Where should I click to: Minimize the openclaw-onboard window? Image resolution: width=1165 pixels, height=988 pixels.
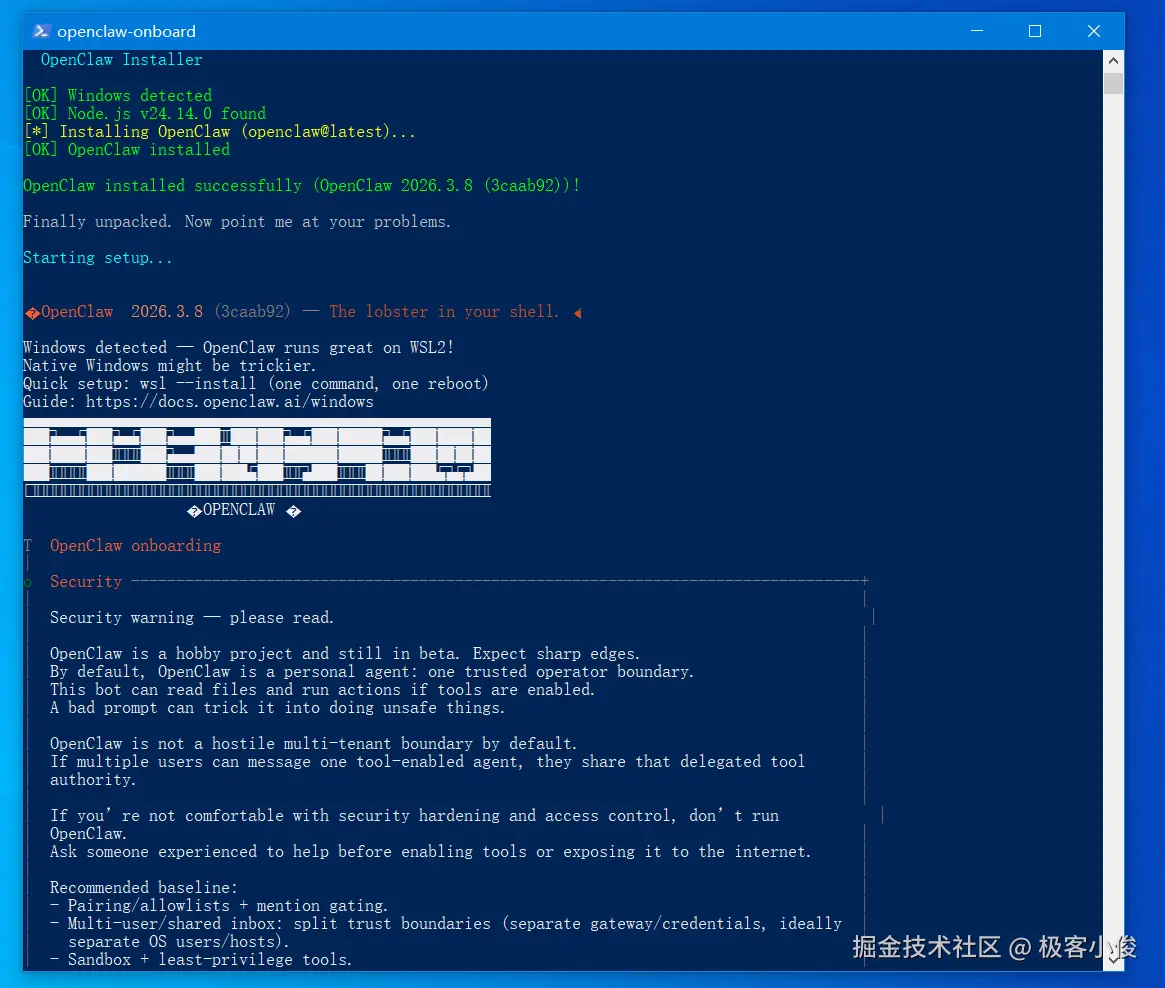pyautogui.click(x=977, y=31)
